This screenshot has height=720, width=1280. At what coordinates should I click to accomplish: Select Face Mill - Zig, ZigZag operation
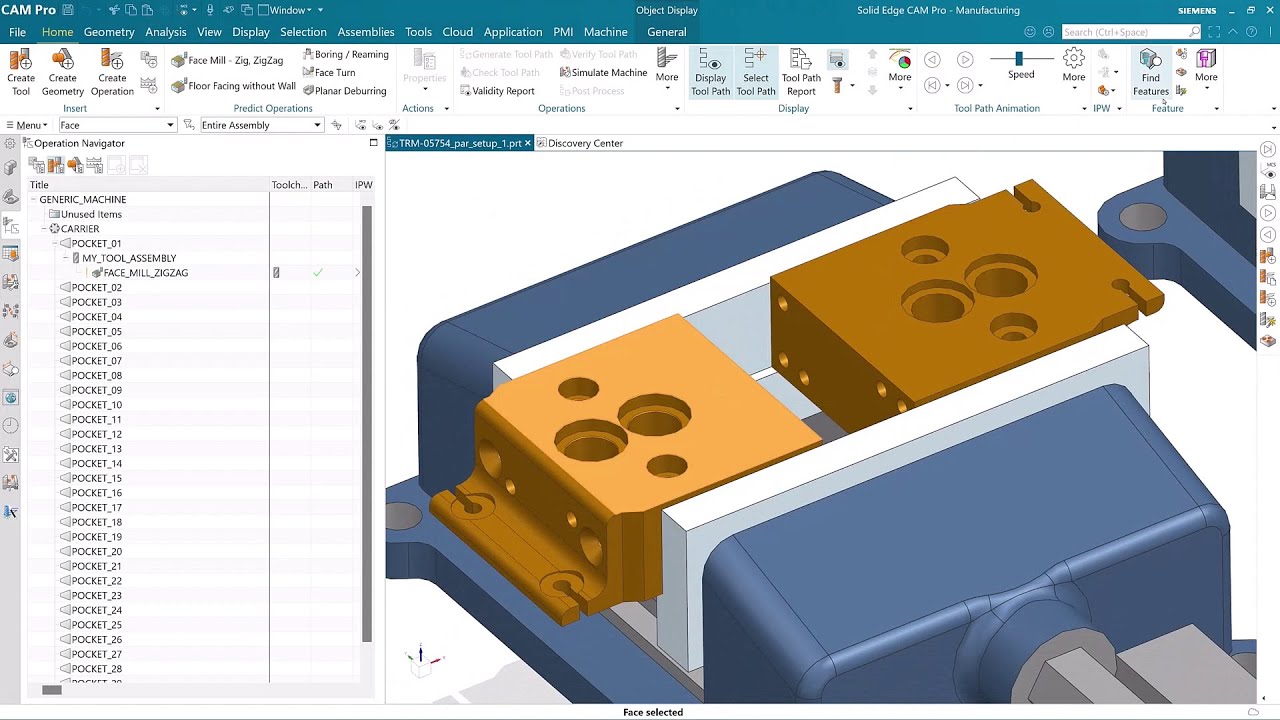point(227,60)
